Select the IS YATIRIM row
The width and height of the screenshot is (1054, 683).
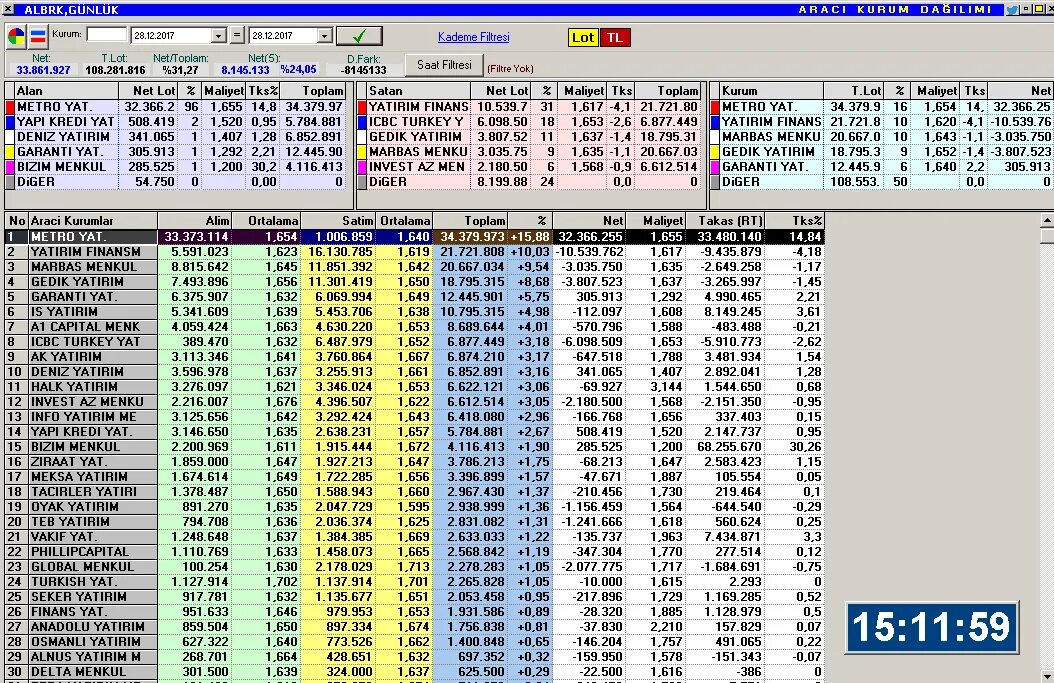414,312
